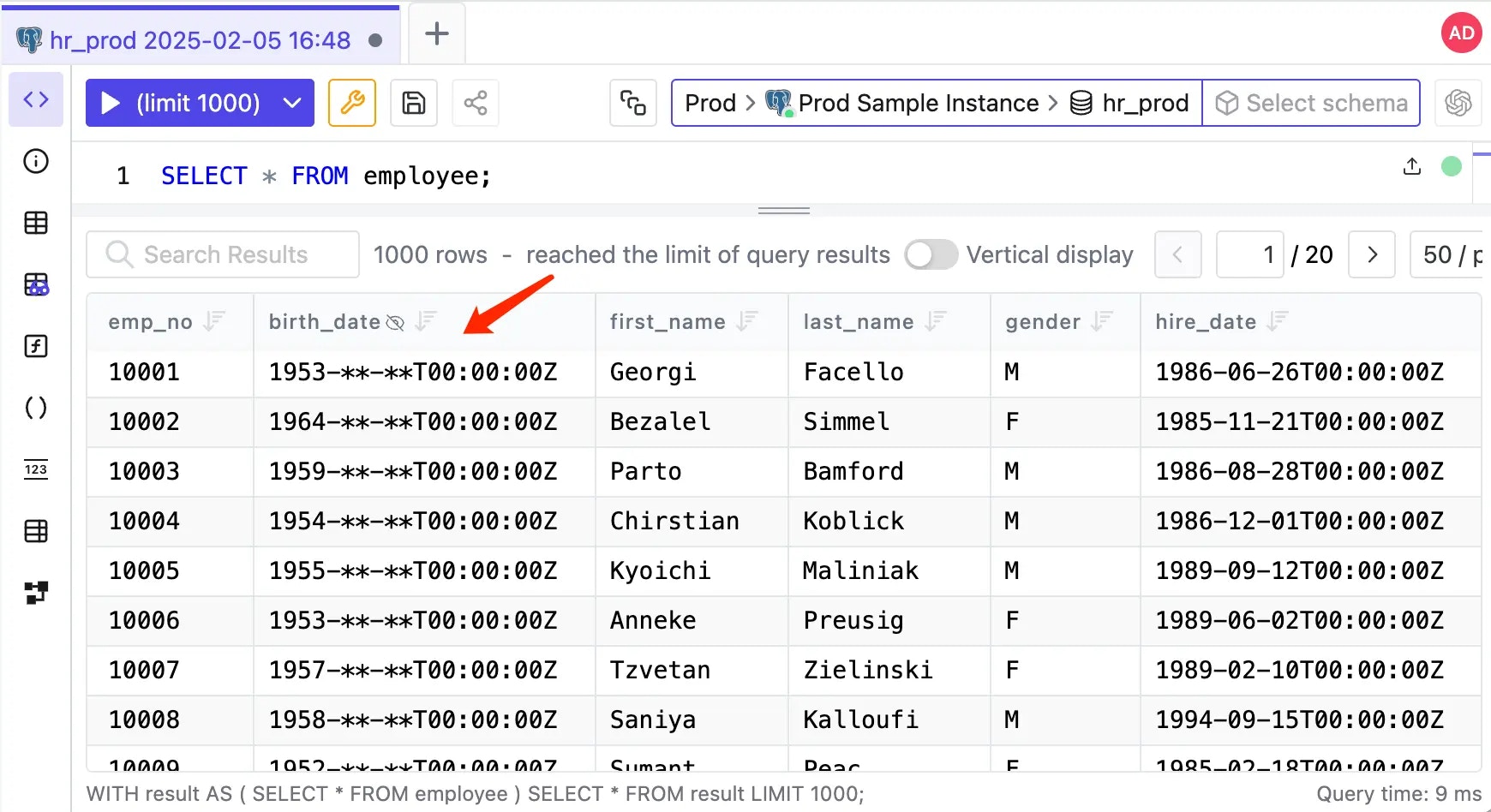Open the limit dropdown next to Run
Viewport: 1491px width, 812px height.
(x=292, y=103)
